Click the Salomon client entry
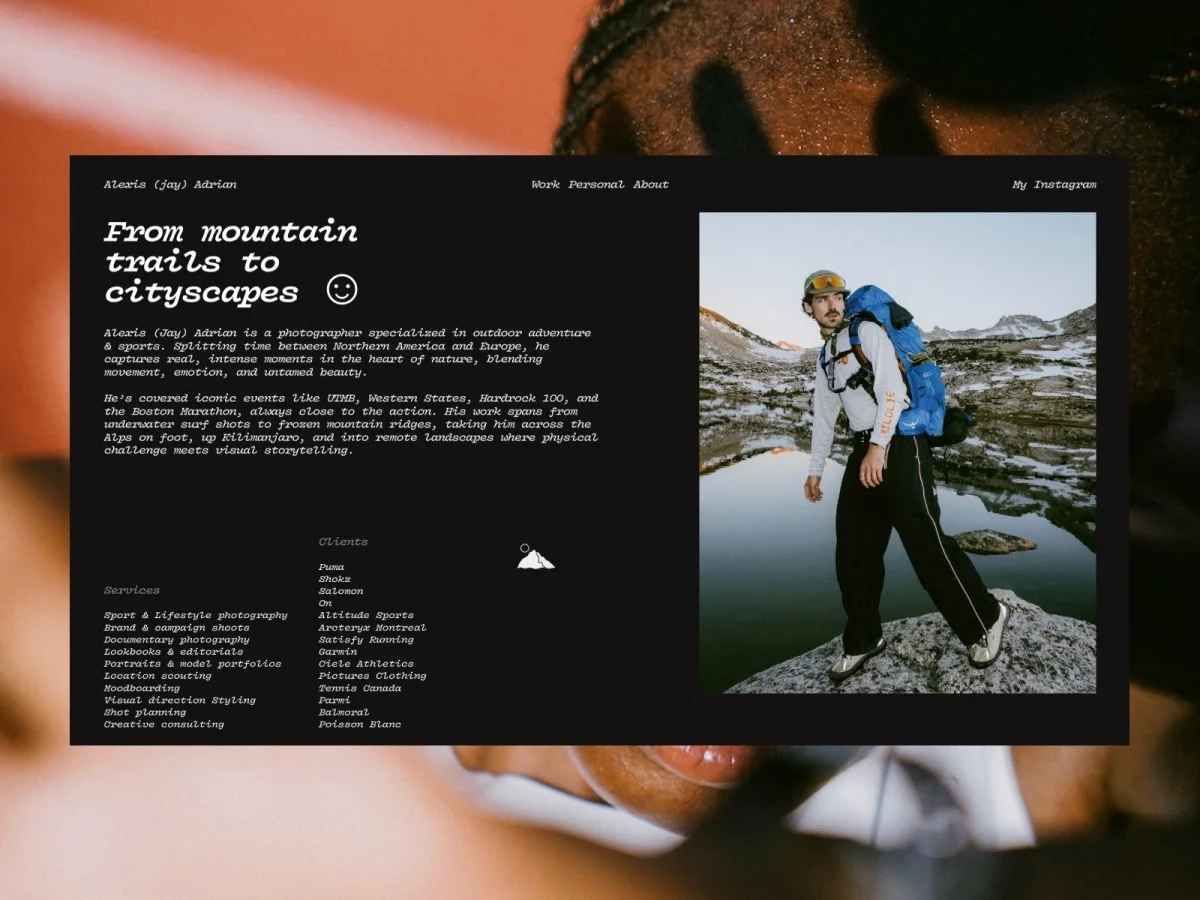The image size is (1200, 900). (x=341, y=591)
